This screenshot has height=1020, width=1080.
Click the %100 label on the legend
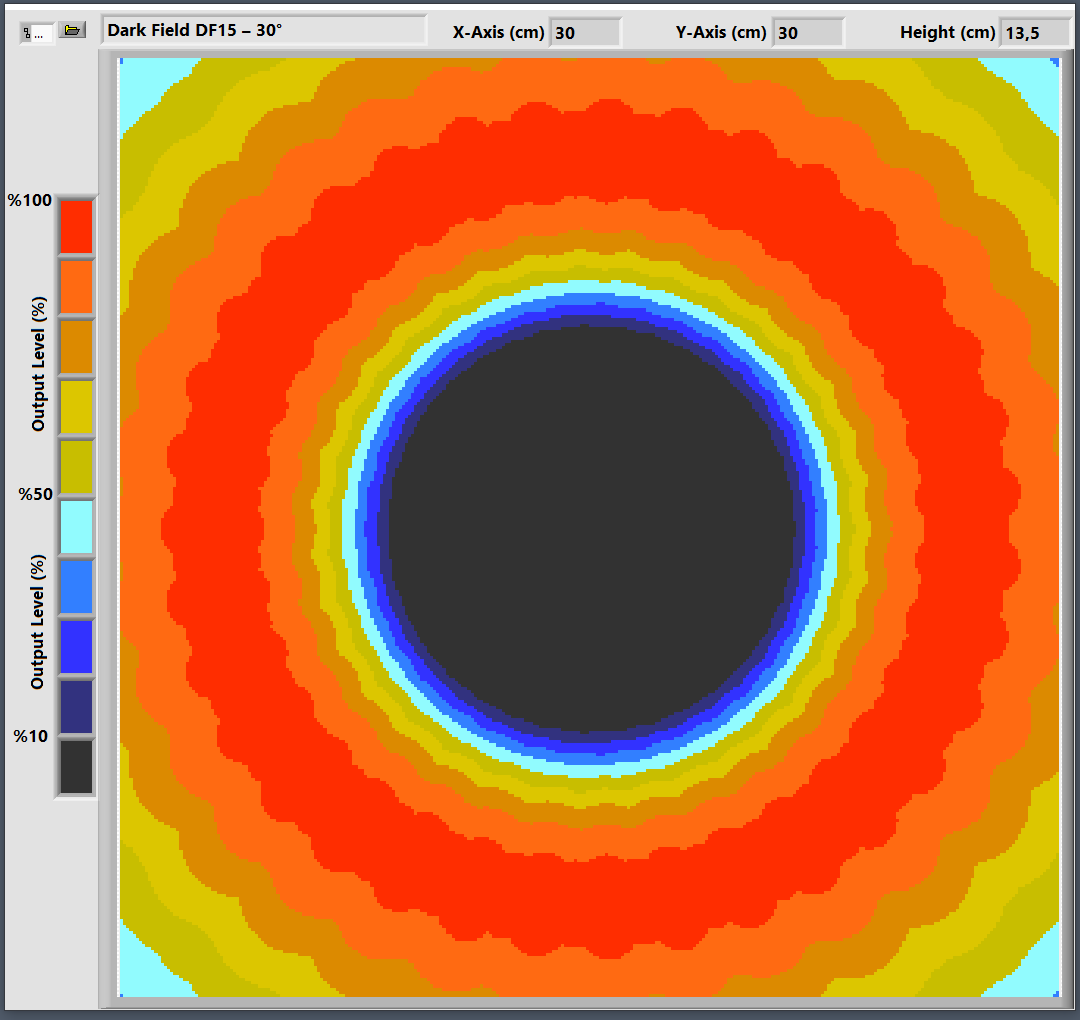(28, 201)
